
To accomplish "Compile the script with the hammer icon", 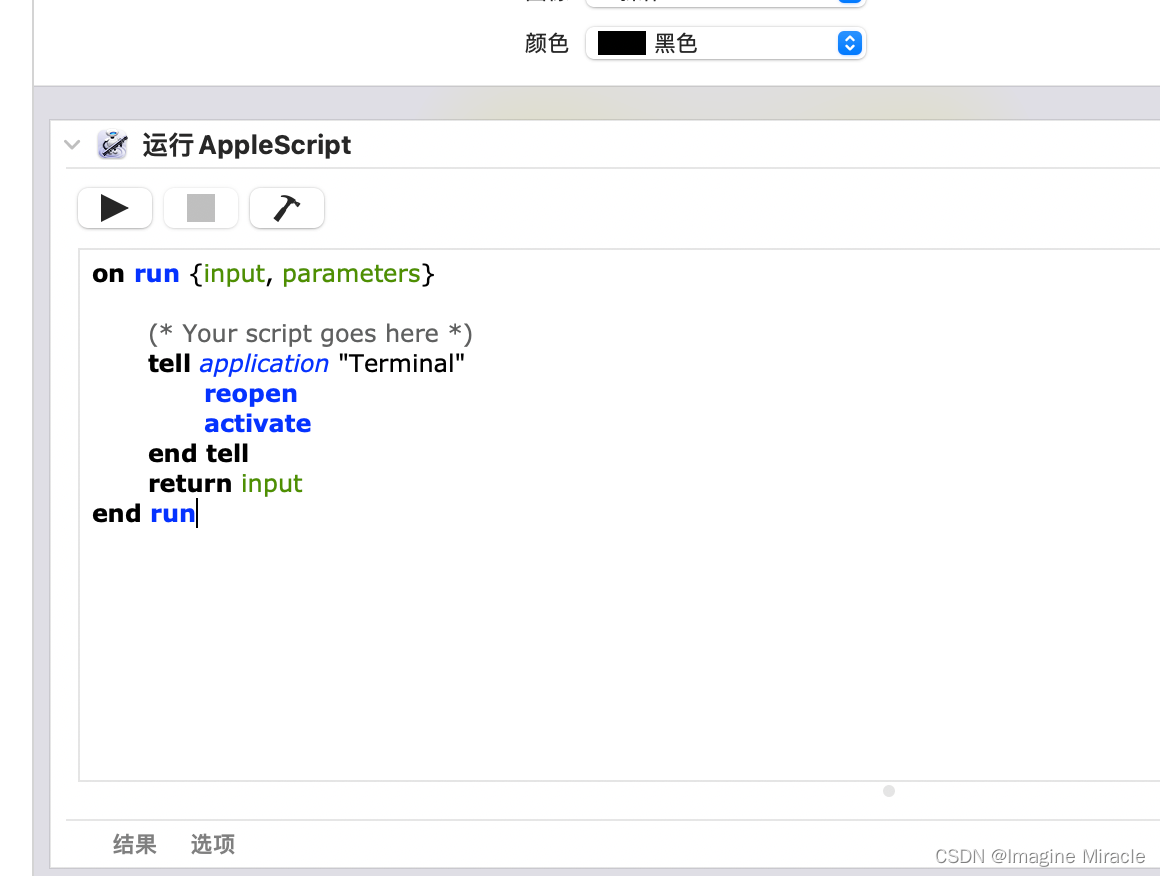I will click(287, 208).
